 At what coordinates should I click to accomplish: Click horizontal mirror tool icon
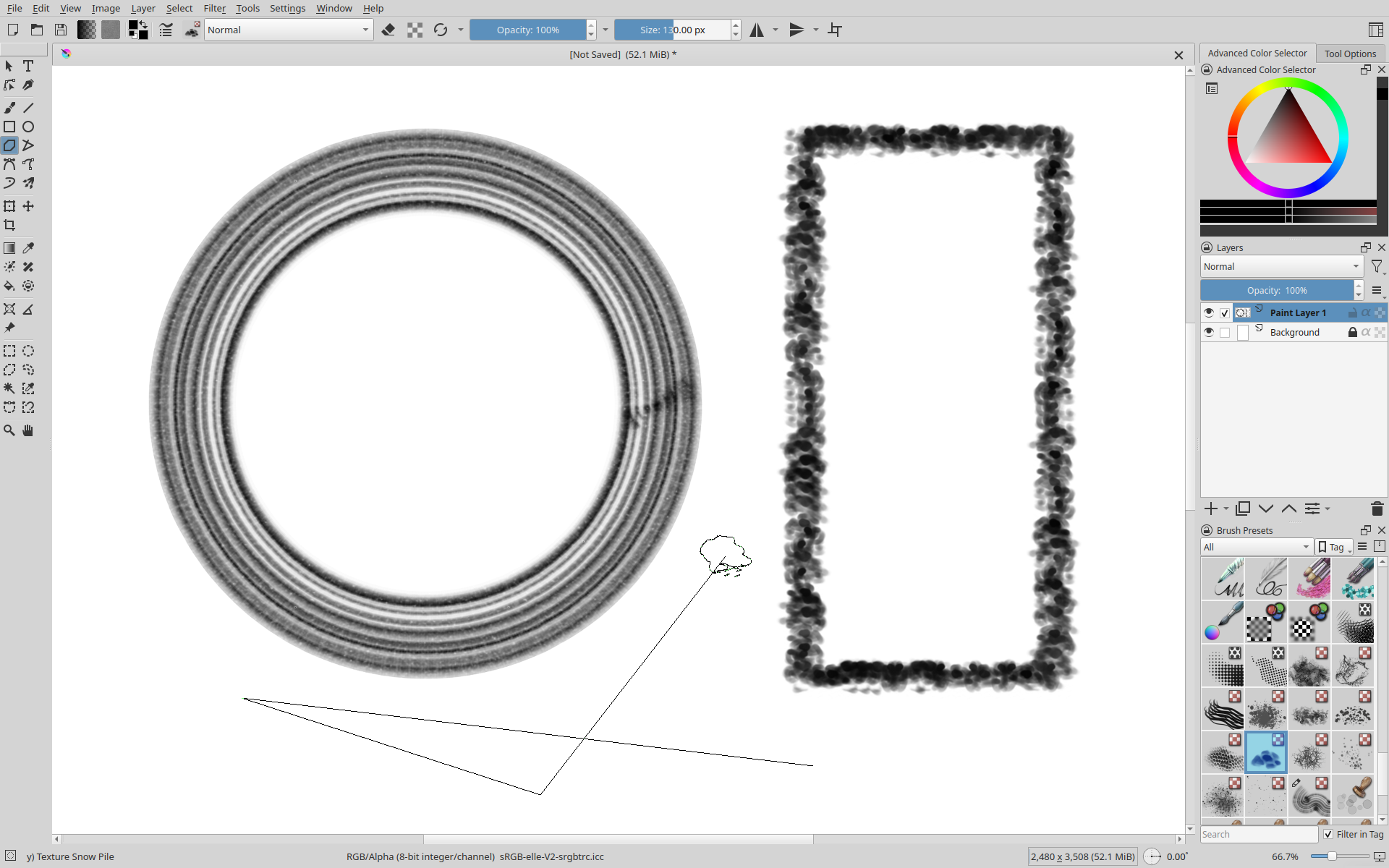[757, 30]
